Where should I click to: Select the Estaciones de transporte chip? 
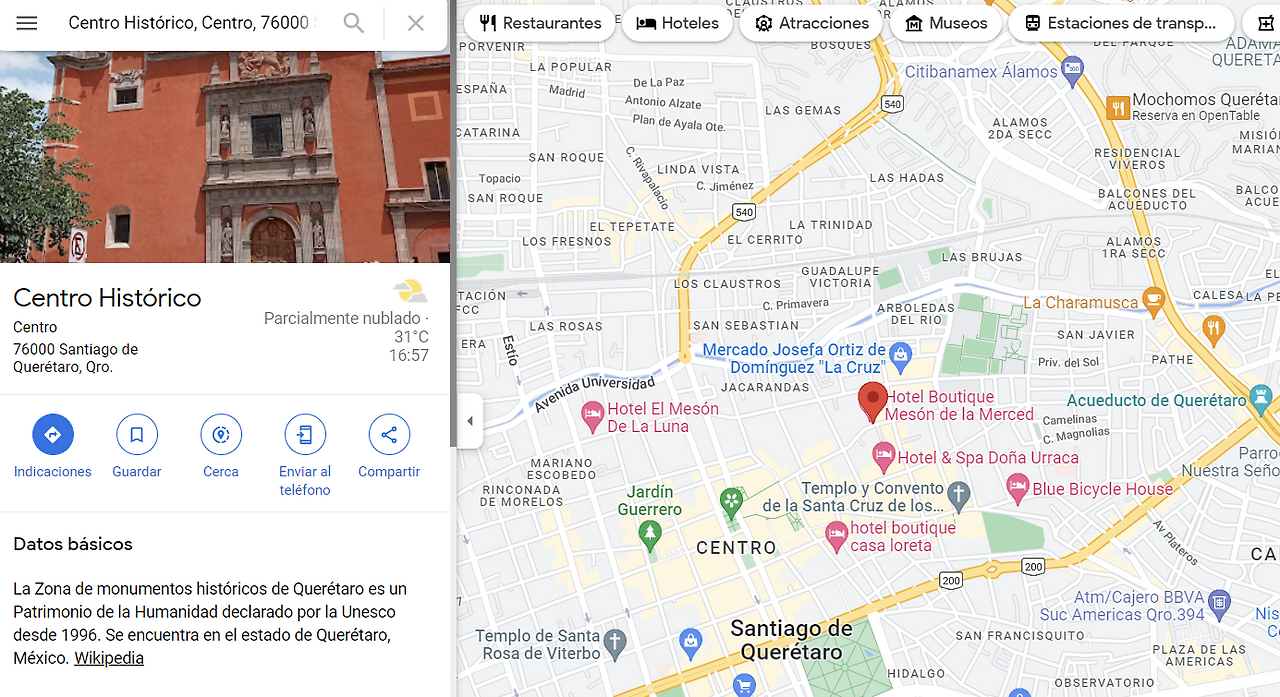[x=1120, y=23]
